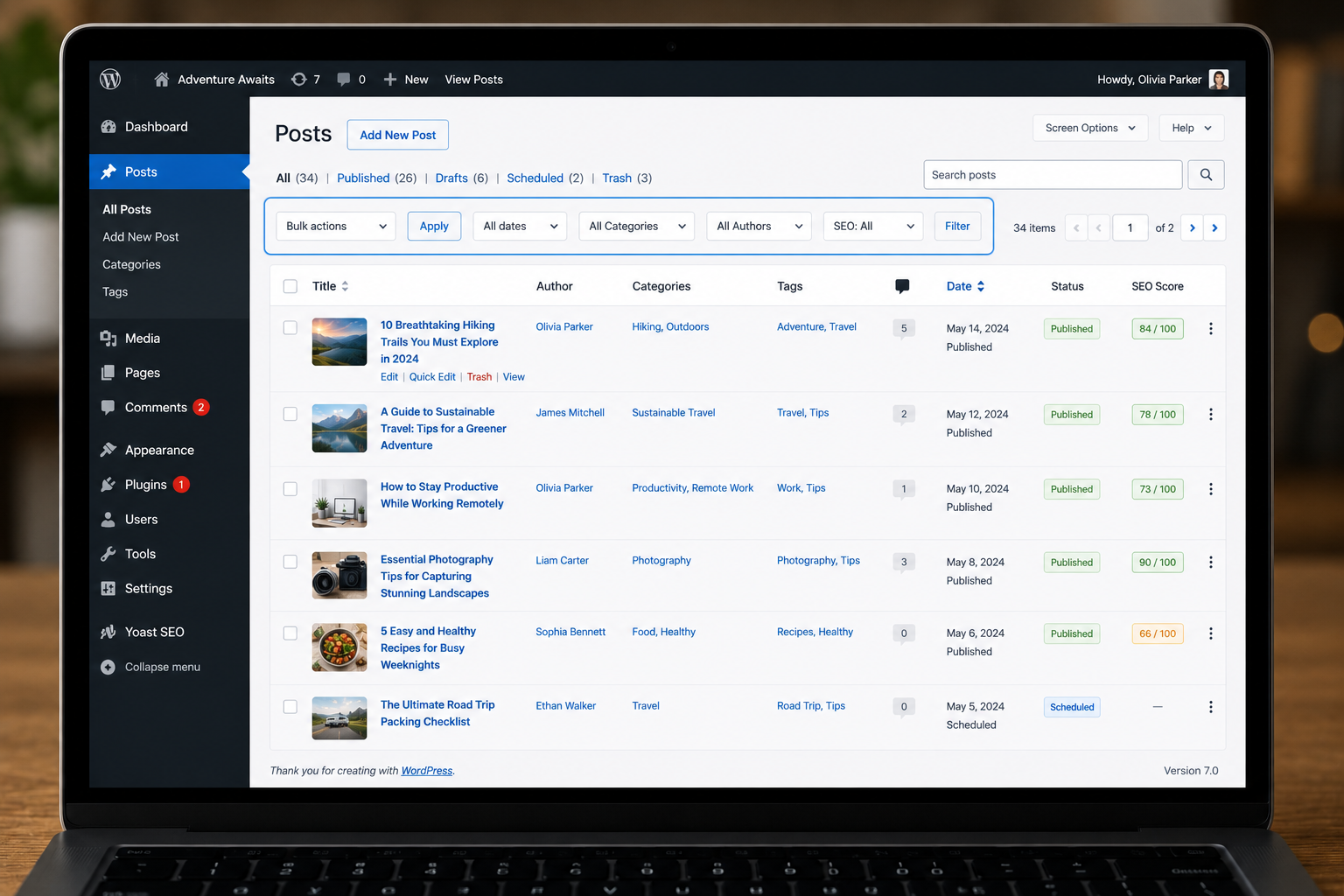Click the Media sidebar icon

click(x=108, y=339)
